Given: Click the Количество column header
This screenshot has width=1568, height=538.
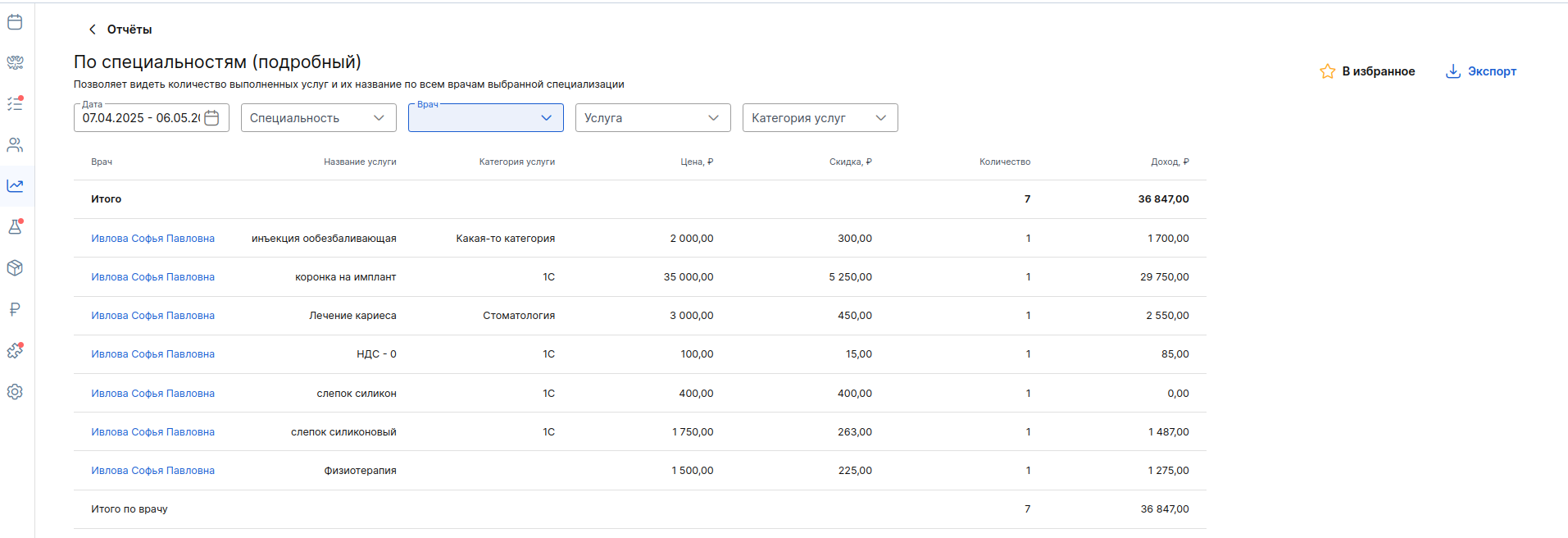Looking at the screenshot, I should tap(1005, 162).
